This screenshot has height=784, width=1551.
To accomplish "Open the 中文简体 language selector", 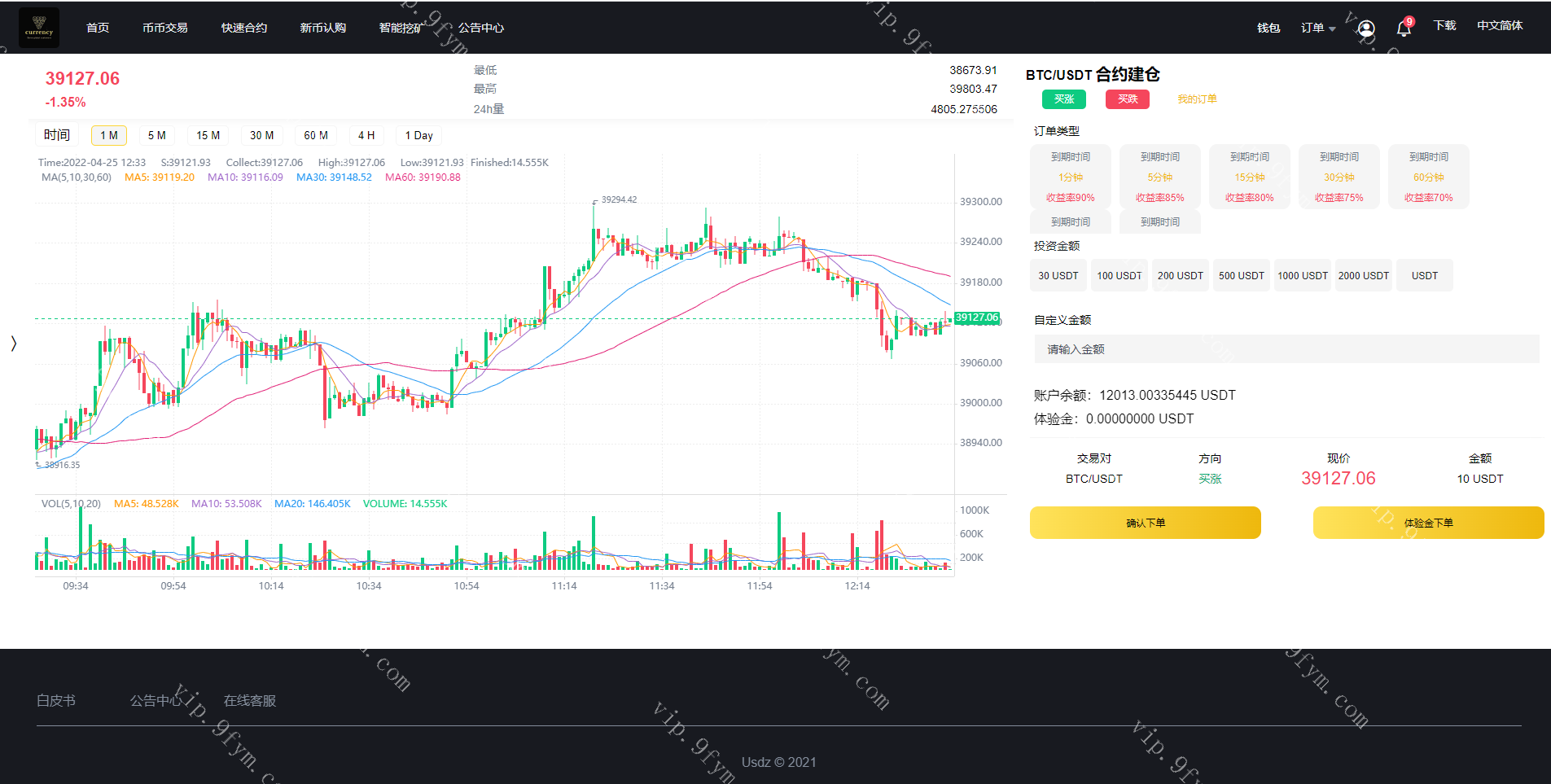I will pos(1499,26).
